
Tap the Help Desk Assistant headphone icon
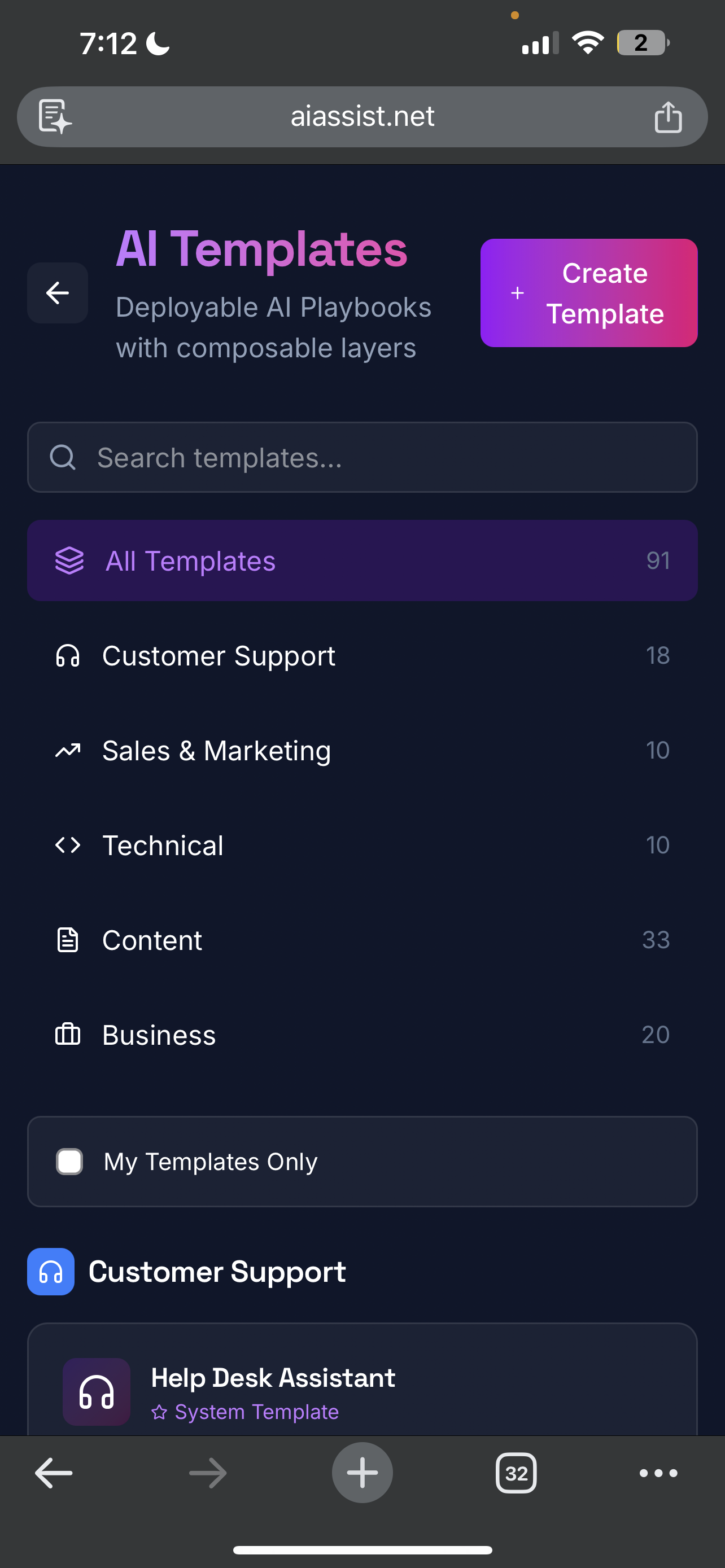tap(97, 1391)
